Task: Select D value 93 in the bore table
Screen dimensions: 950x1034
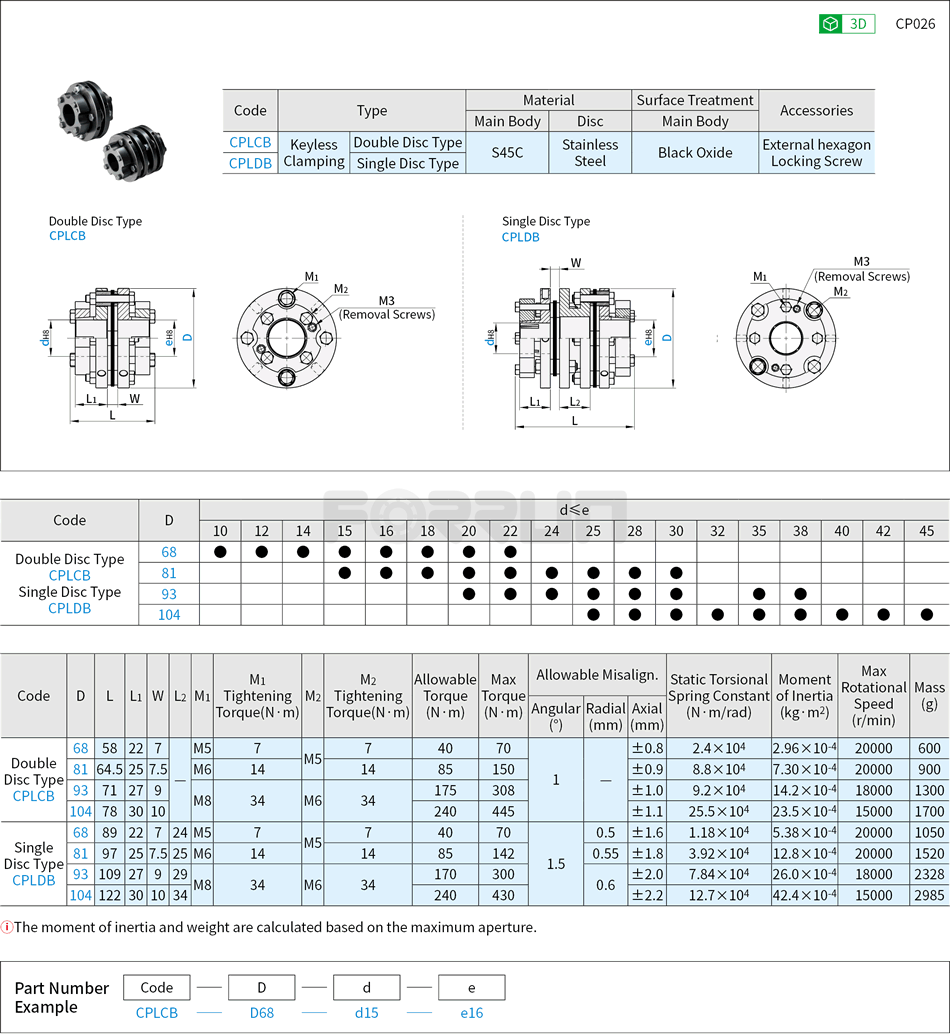Action: (x=169, y=594)
